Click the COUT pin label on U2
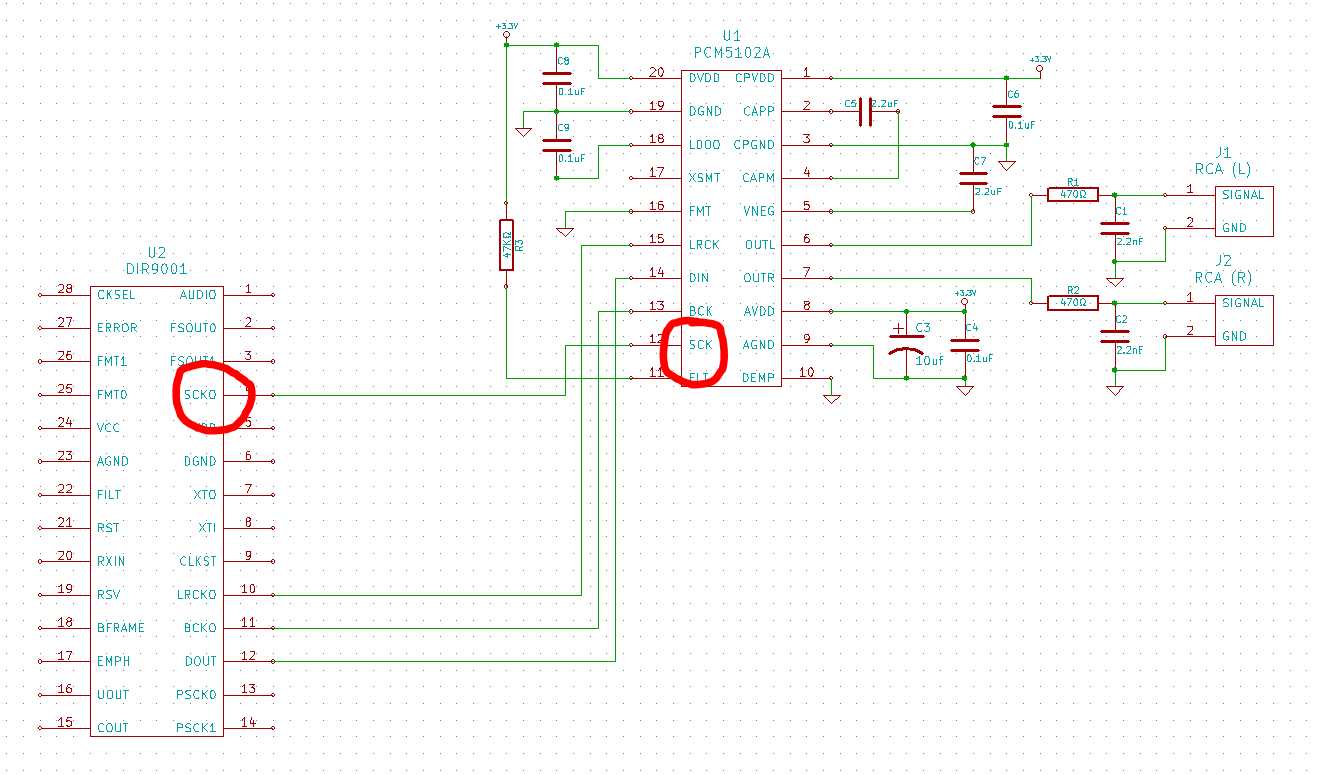 click(113, 727)
